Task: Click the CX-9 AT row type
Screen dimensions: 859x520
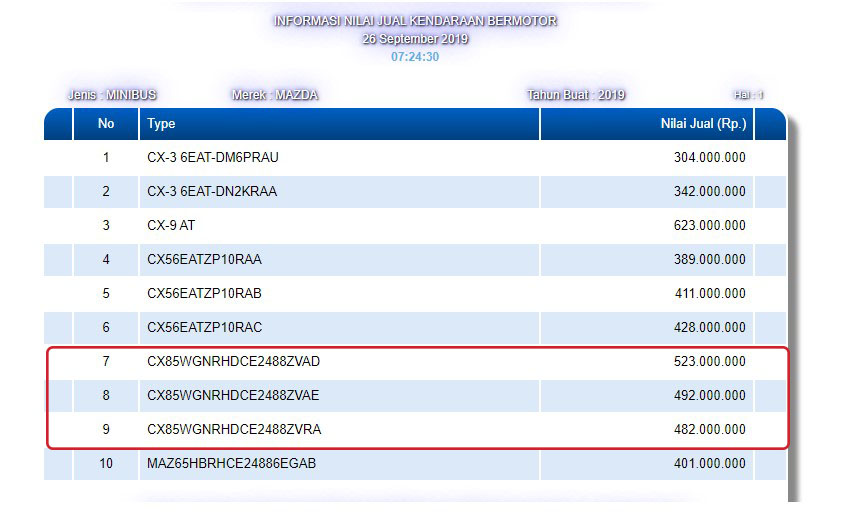Action: click(x=171, y=226)
